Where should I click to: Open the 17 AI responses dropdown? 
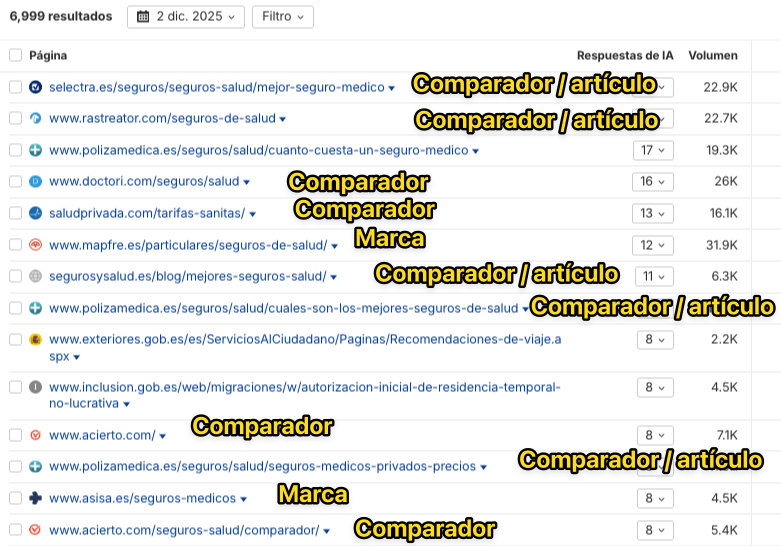(653, 150)
